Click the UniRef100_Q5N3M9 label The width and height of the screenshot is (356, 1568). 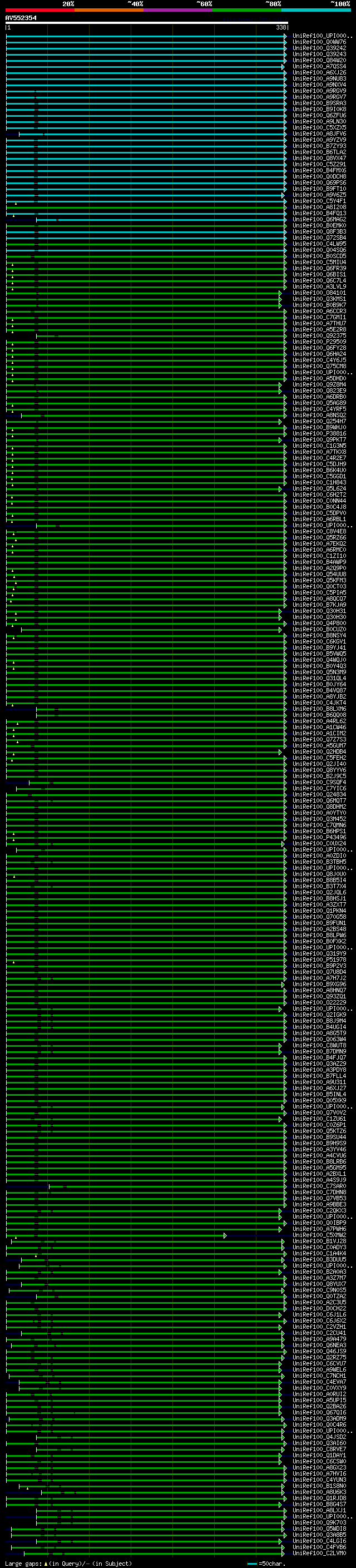click(319, 672)
